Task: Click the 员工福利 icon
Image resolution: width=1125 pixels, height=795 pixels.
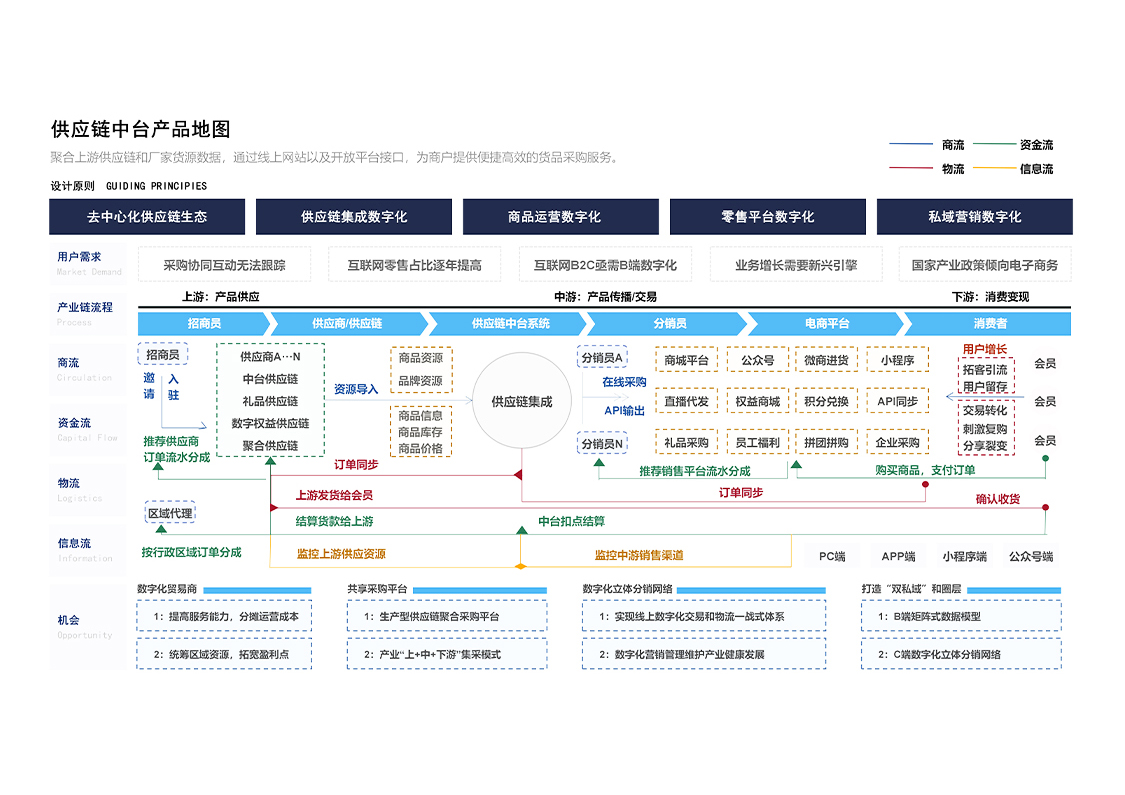Action: pos(757,441)
